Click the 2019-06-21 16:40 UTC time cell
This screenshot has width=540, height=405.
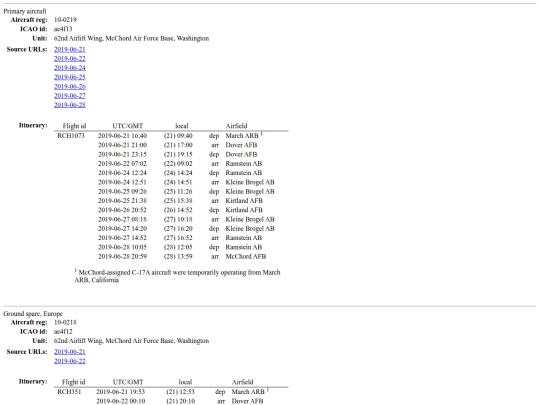coord(123,136)
